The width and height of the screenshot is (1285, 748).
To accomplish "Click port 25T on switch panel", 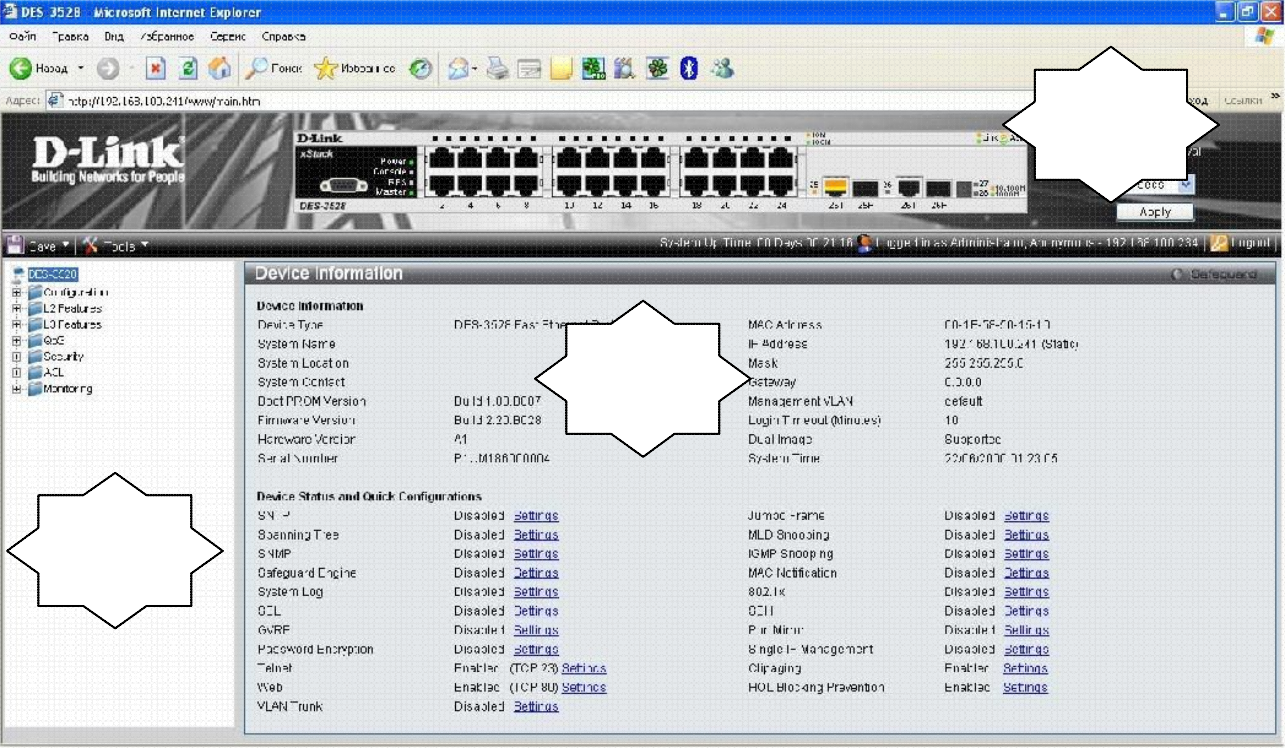I will (836, 187).
